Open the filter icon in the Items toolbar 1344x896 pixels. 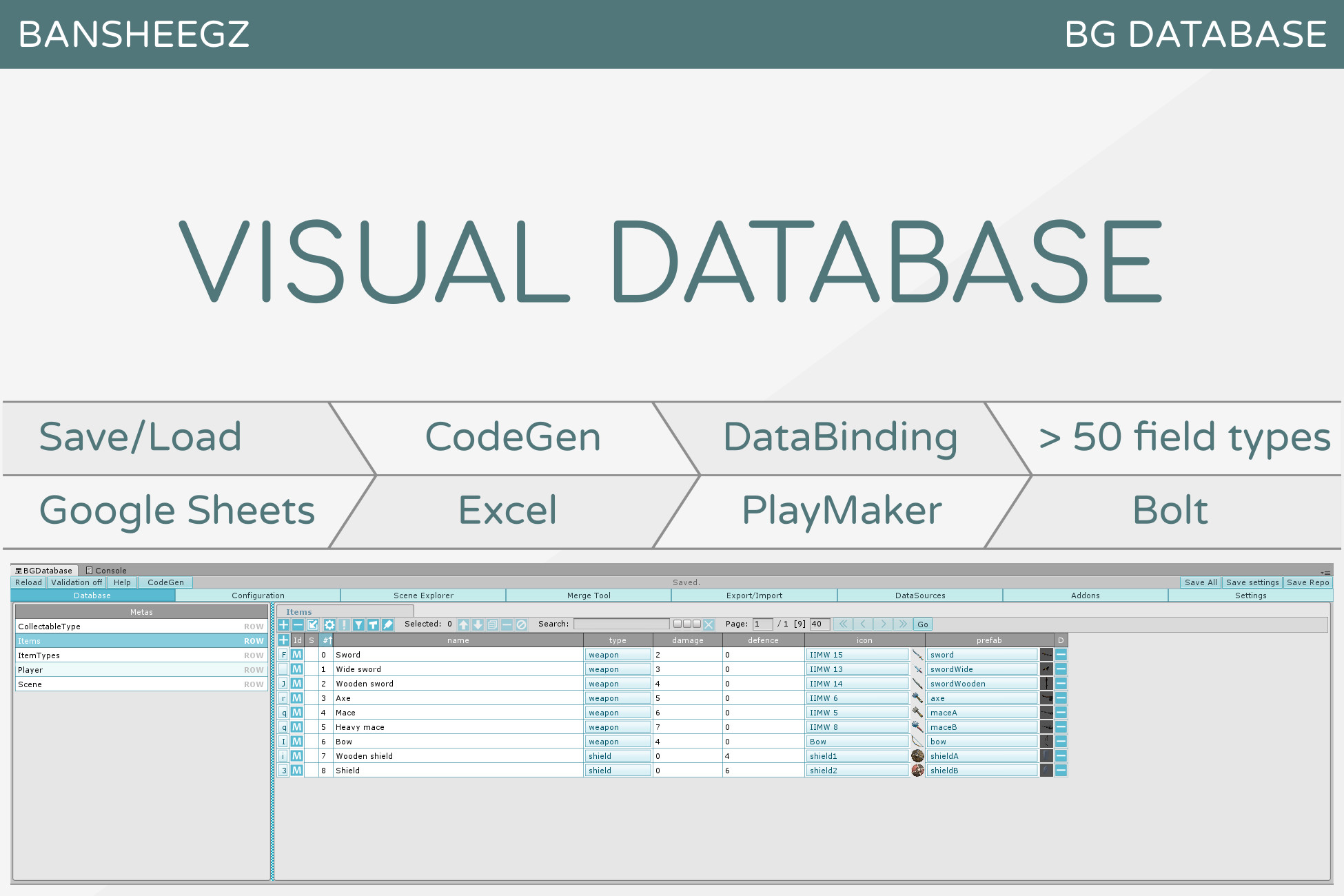pyautogui.click(x=358, y=624)
